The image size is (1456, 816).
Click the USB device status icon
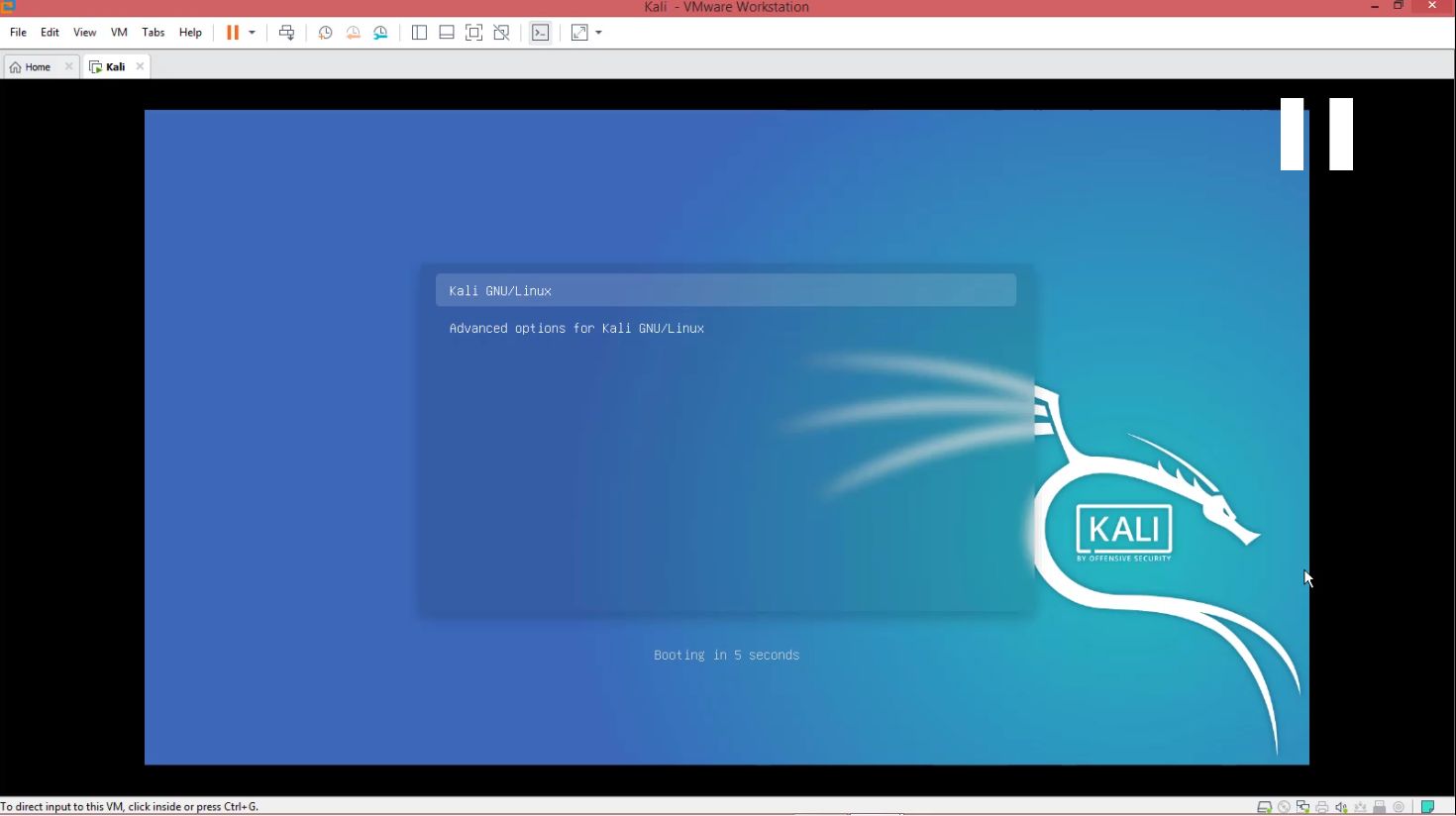pyautogui.click(x=1379, y=807)
